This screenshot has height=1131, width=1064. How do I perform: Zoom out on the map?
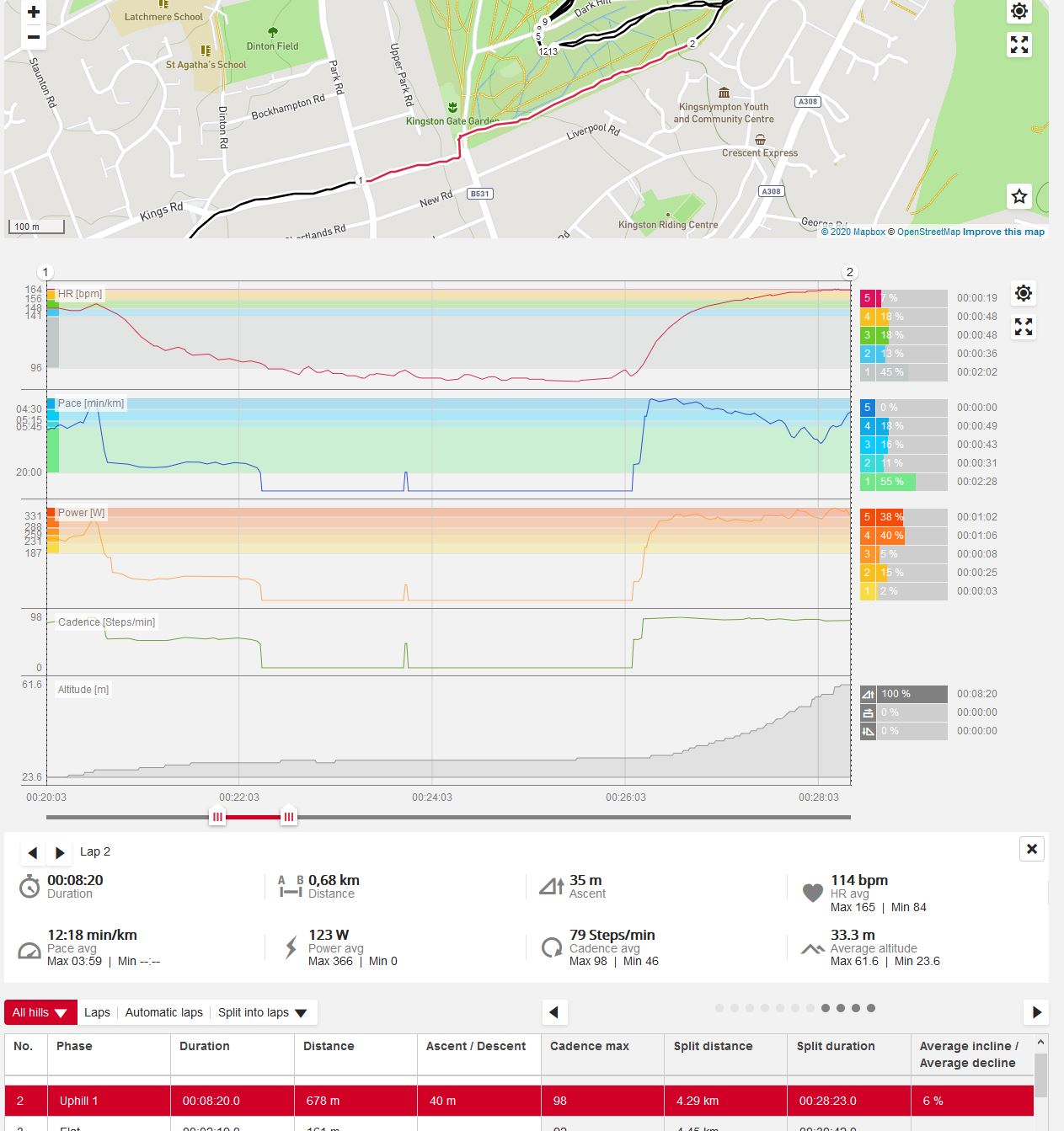pos(34,37)
